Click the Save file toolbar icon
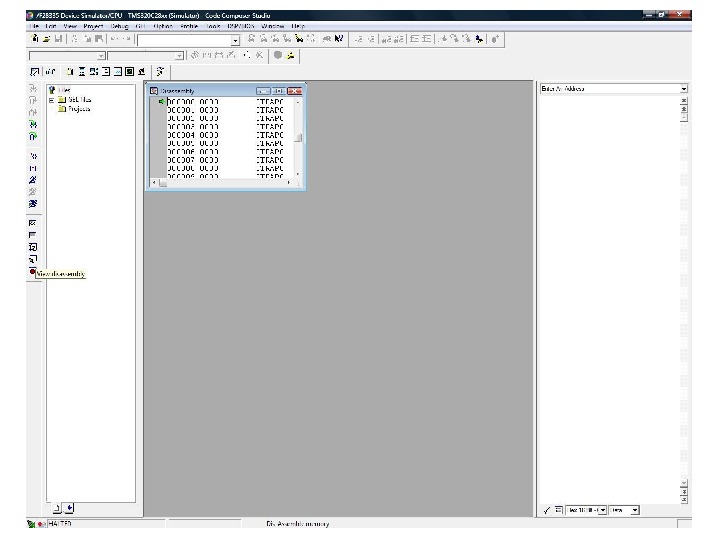 point(58,39)
